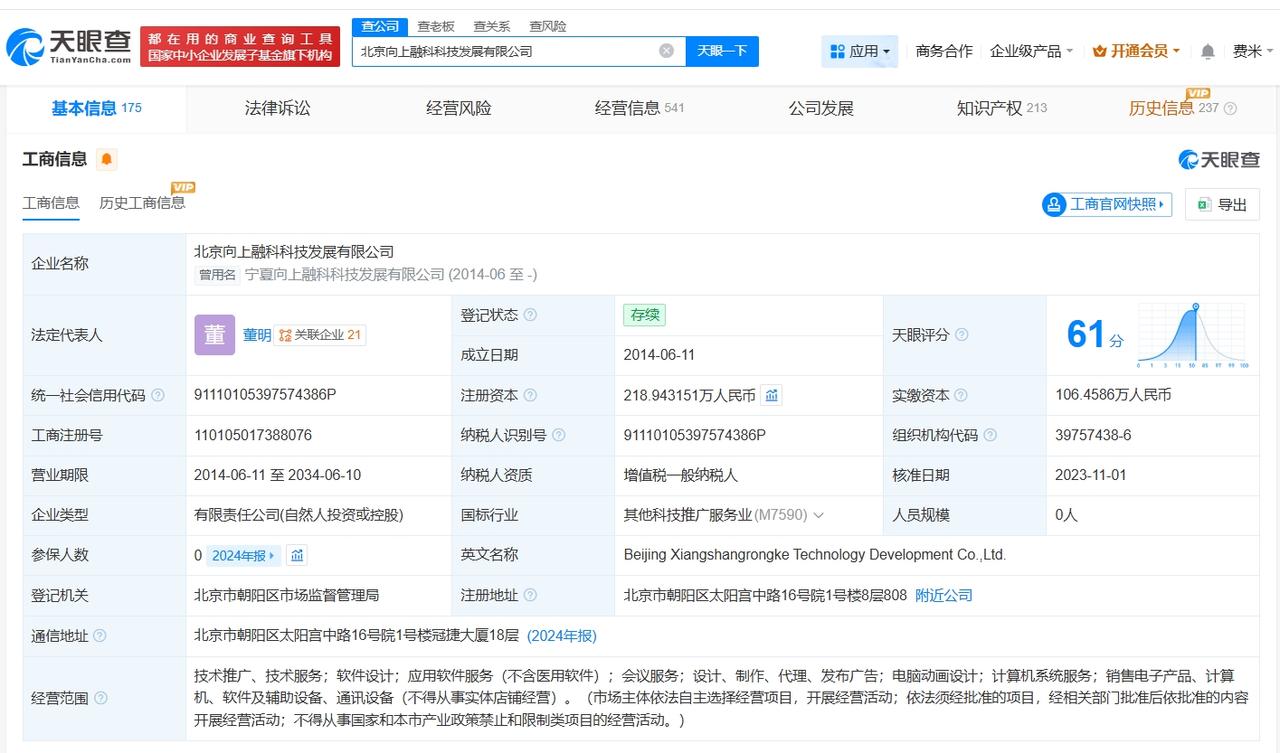Viewport: 1280px width, 753px height.
Task: Open the chart icon next to 参保人数 2024年报
Action: (x=297, y=555)
